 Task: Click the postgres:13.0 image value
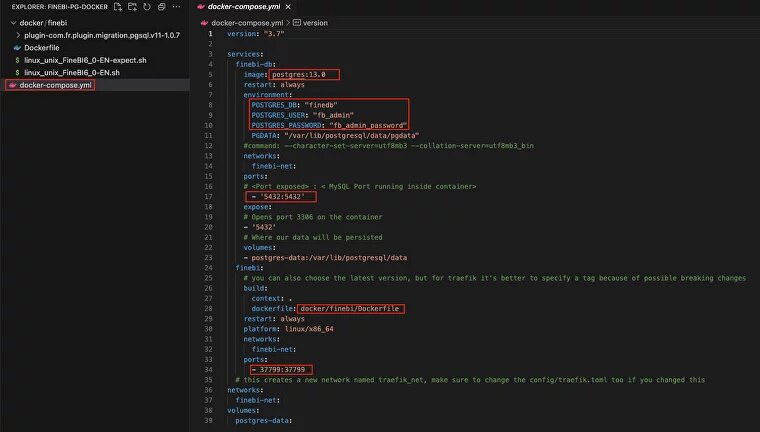tap(299, 75)
